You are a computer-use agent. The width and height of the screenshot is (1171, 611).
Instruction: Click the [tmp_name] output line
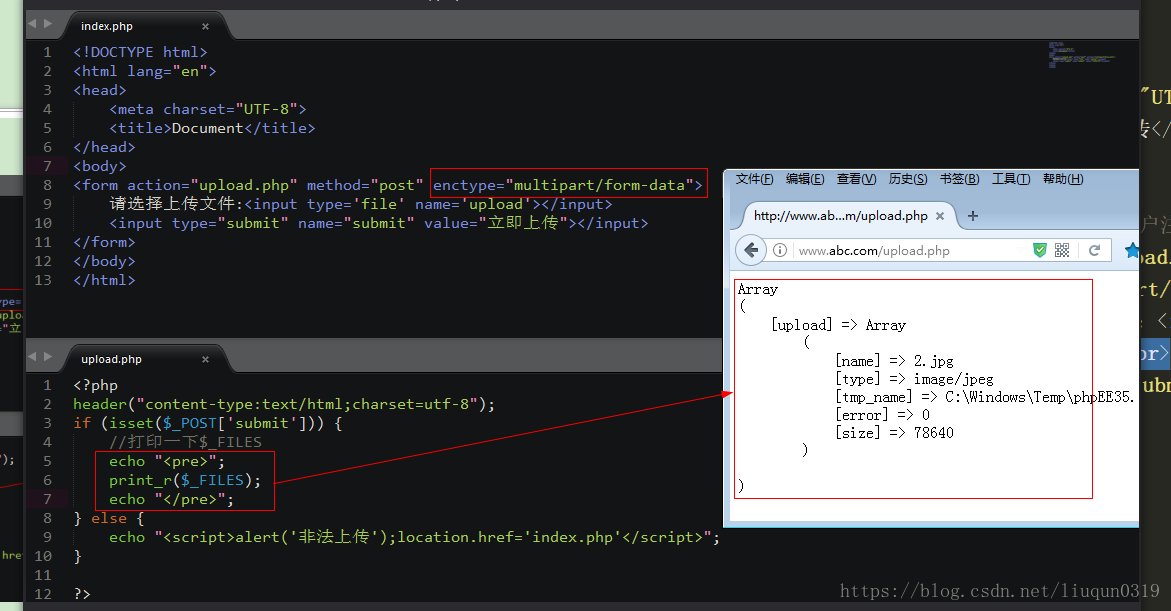click(984, 397)
